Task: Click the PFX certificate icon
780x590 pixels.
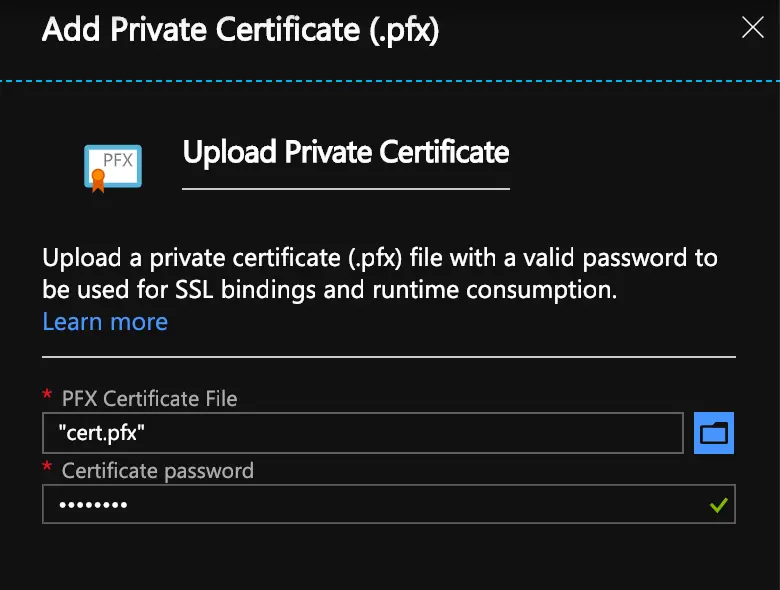Action: tap(113, 168)
